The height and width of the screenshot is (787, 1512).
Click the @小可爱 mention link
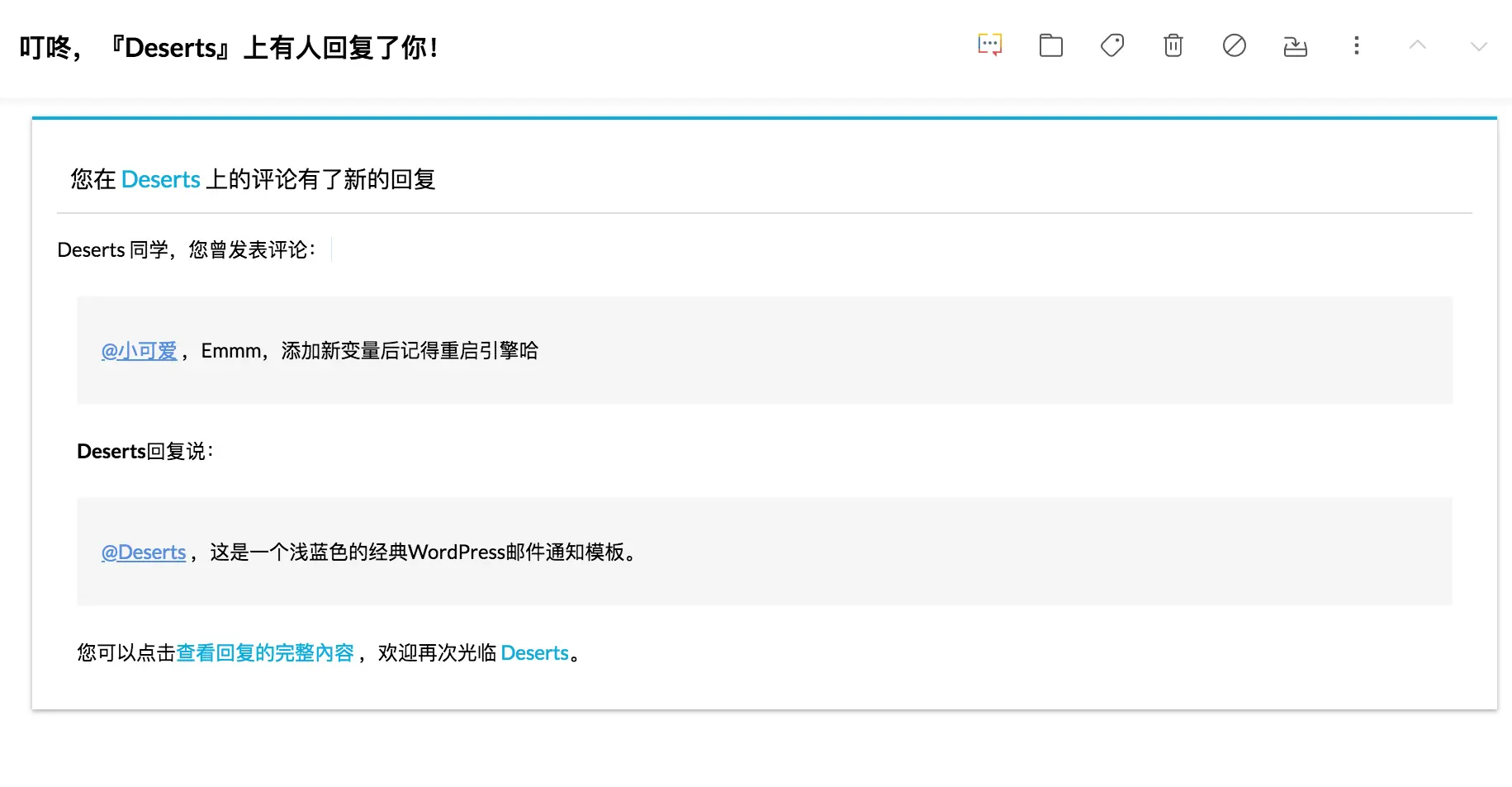[139, 351]
